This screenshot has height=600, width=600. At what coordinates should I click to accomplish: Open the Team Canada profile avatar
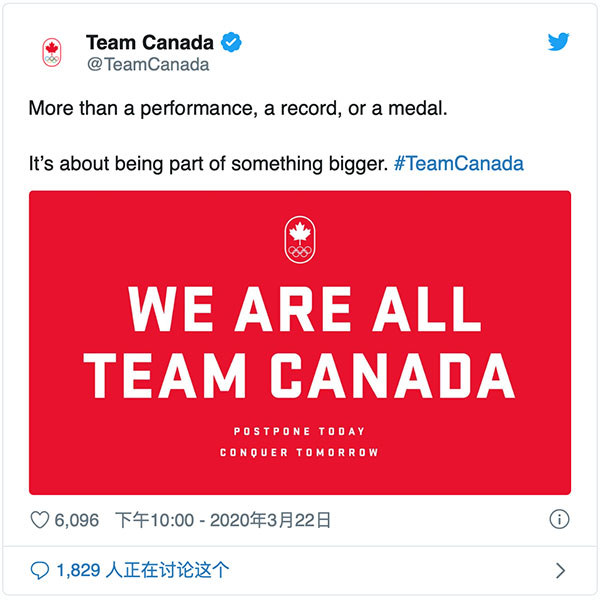pos(52,53)
